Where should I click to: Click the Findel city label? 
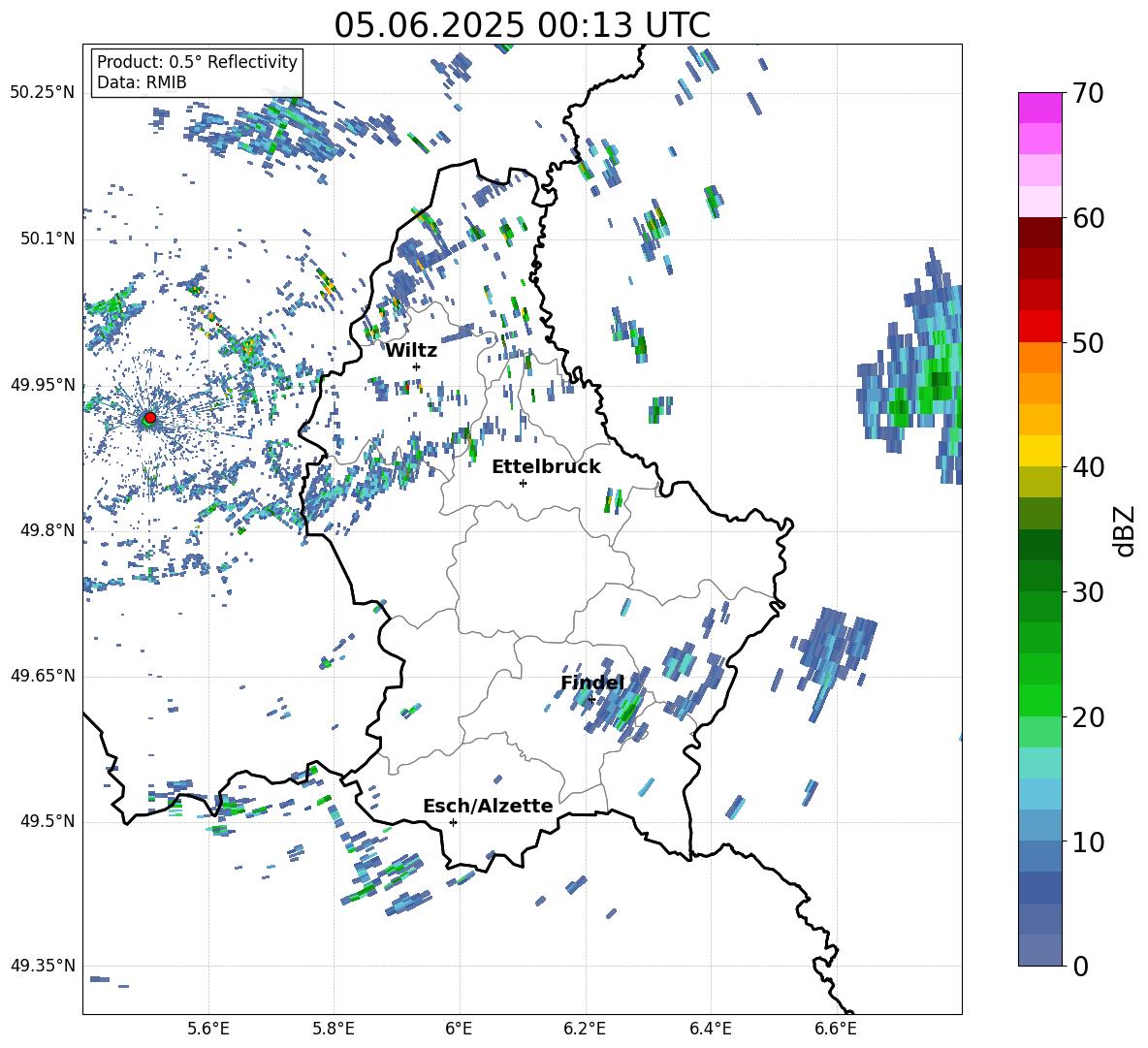click(592, 683)
